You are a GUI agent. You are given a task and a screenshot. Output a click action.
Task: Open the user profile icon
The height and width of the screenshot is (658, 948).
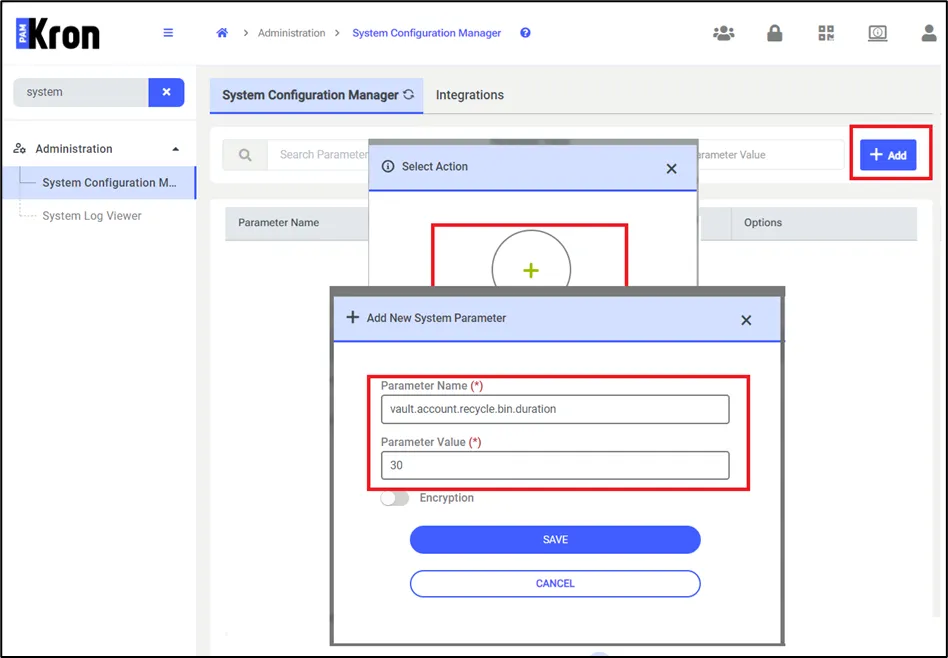(929, 33)
